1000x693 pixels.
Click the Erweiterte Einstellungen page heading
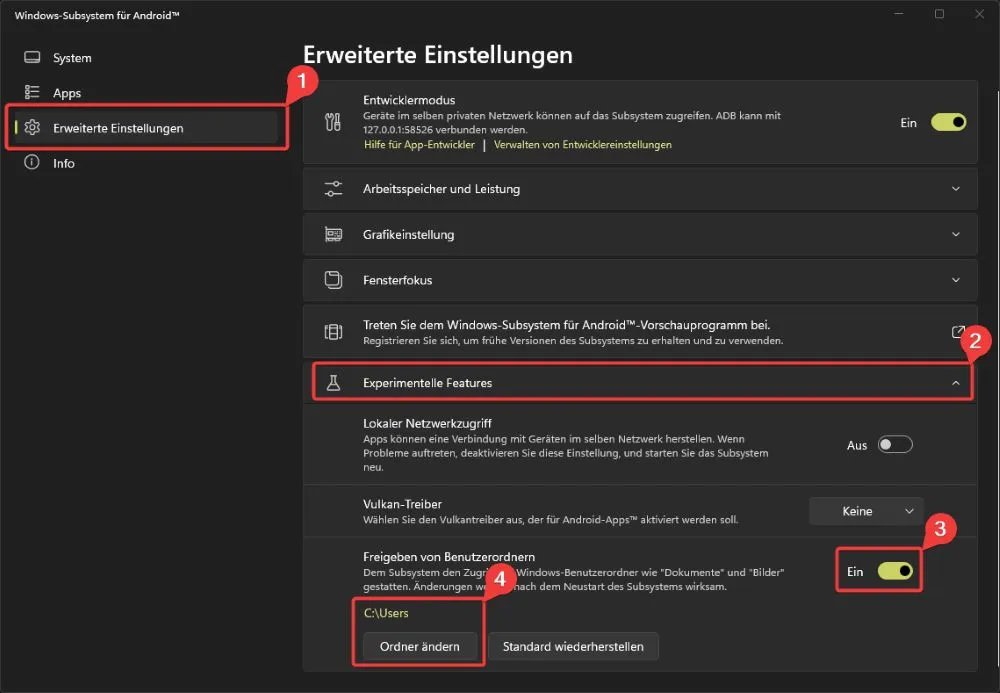pyautogui.click(x=438, y=55)
